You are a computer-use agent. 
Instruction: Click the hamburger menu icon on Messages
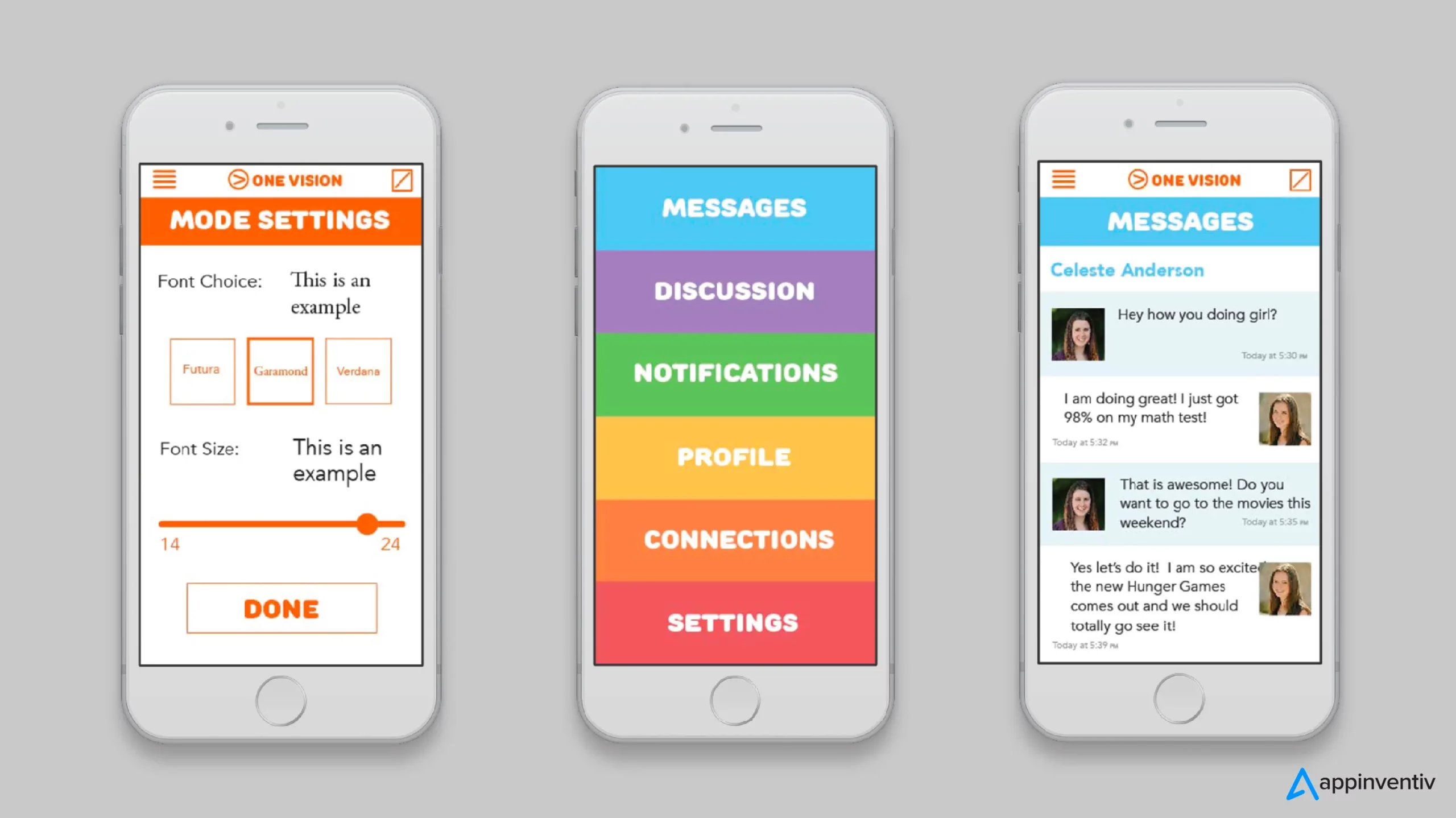[1064, 180]
